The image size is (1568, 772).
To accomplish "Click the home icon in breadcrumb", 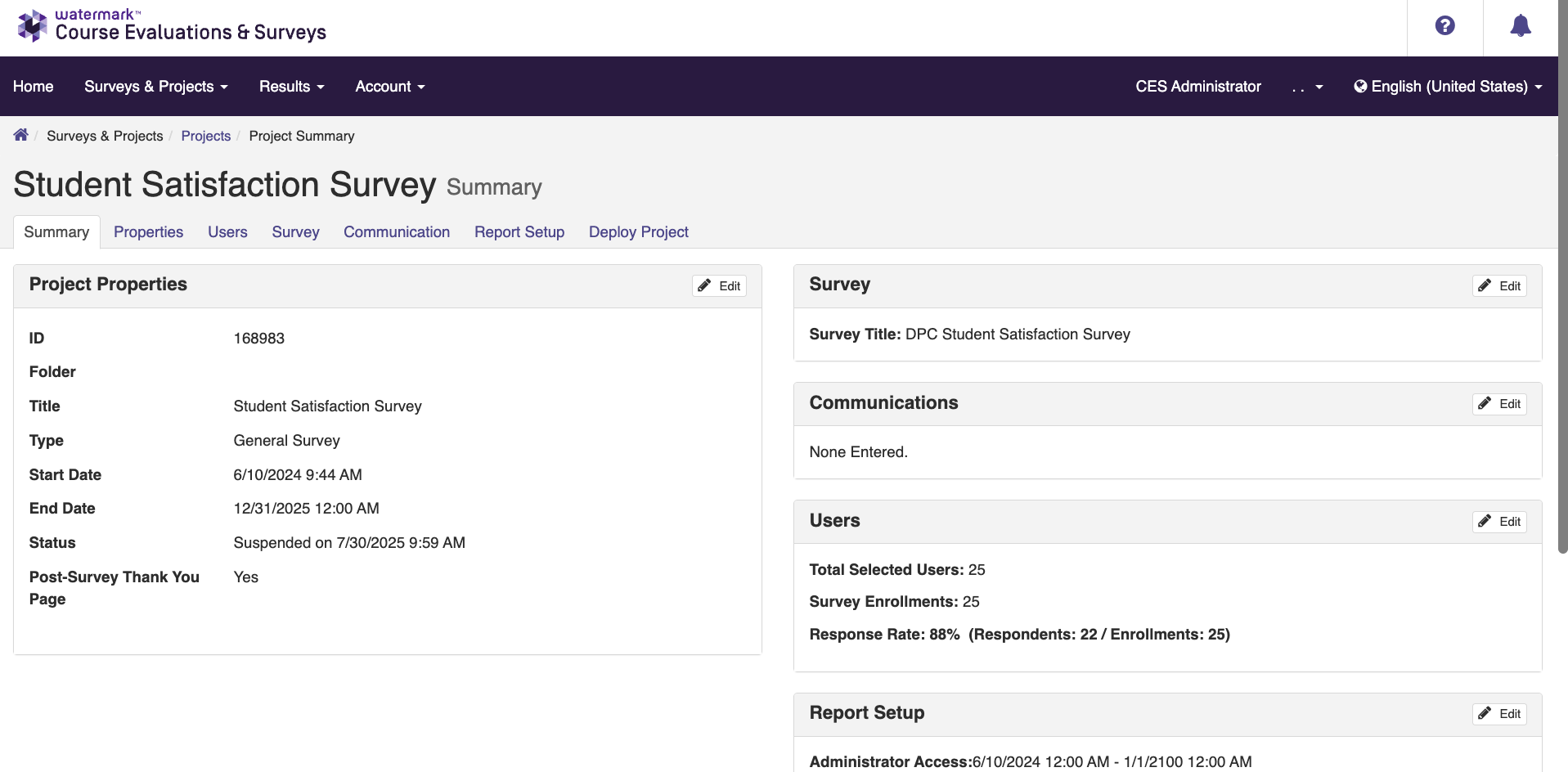I will click(21, 135).
